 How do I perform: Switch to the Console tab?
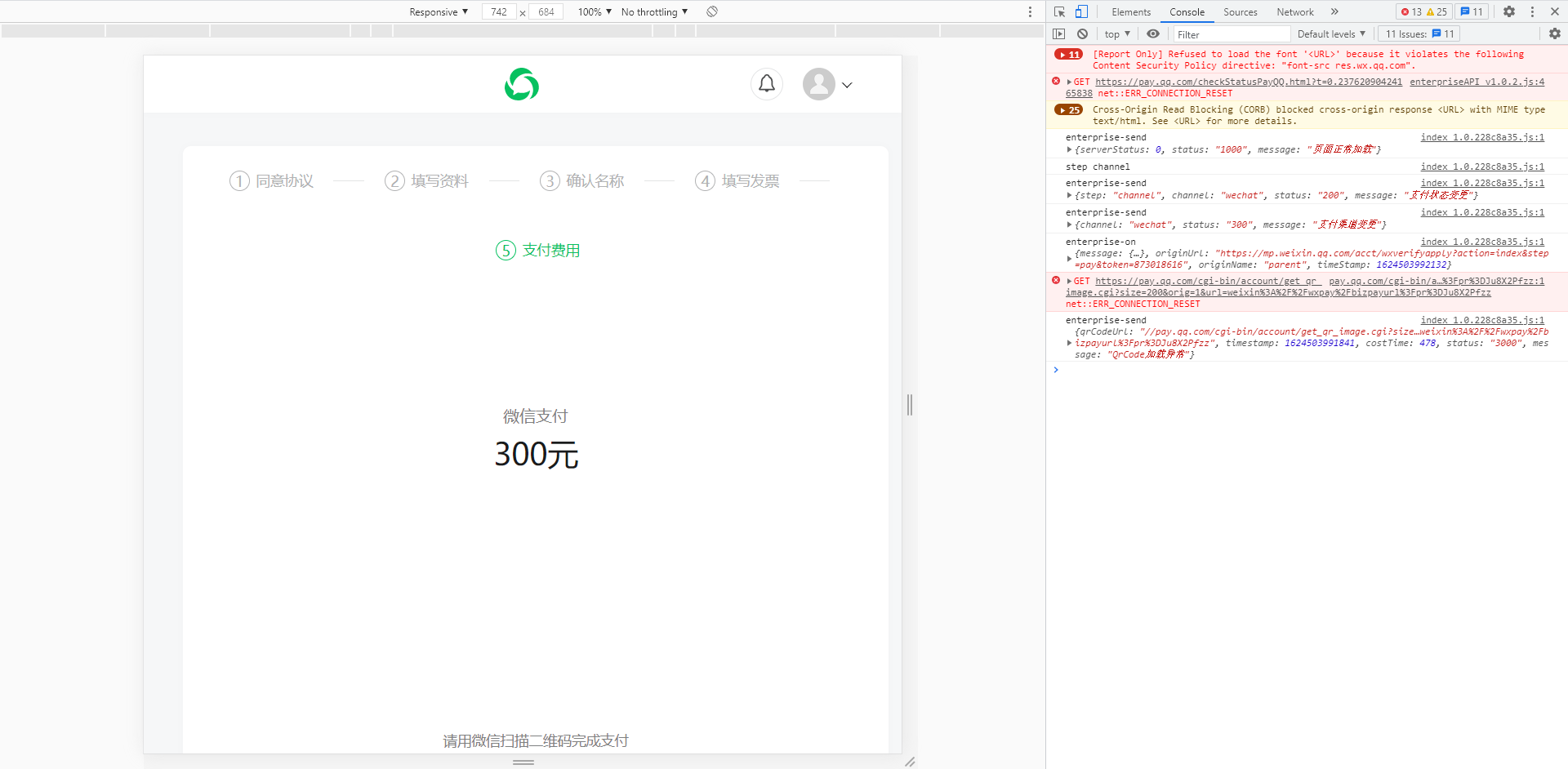pyautogui.click(x=1187, y=11)
